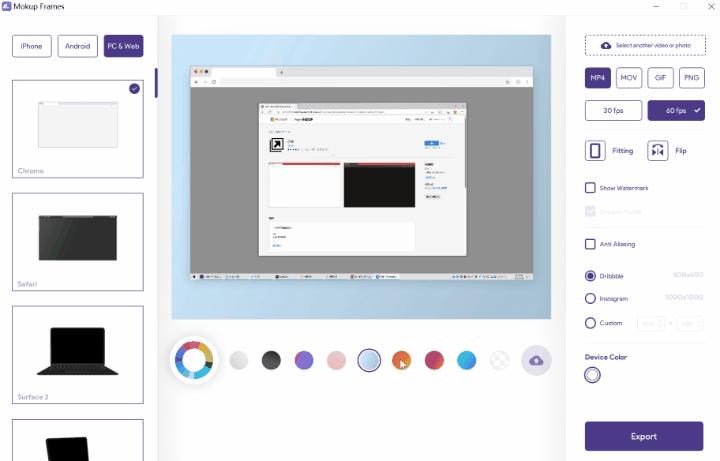
Task: Set frame rate to 60 fps
Action: point(676,111)
